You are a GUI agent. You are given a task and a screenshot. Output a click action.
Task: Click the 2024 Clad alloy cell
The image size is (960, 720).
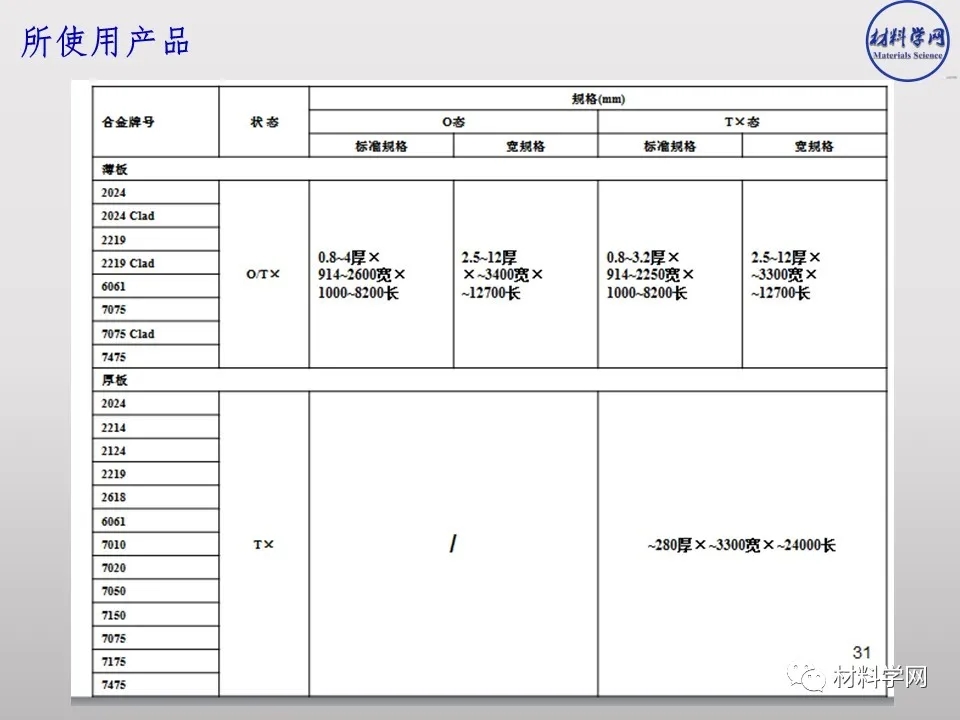point(128,216)
